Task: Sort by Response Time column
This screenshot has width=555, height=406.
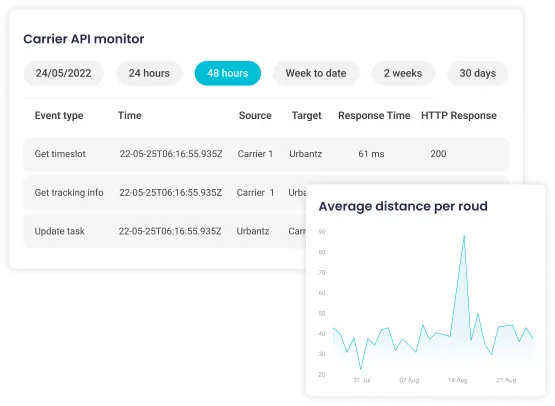Action: [374, 115]
